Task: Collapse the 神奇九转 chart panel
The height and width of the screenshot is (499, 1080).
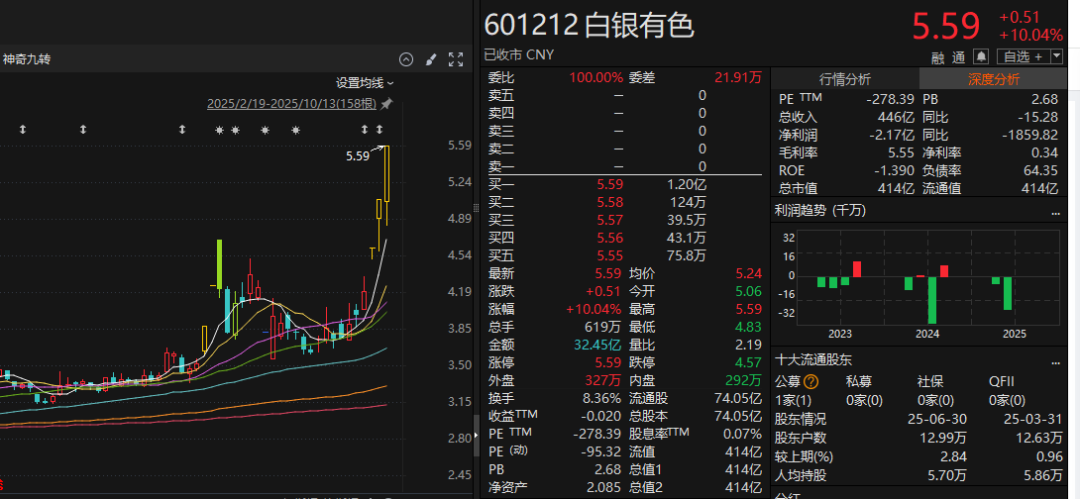Action: click(x=406, y=59)
